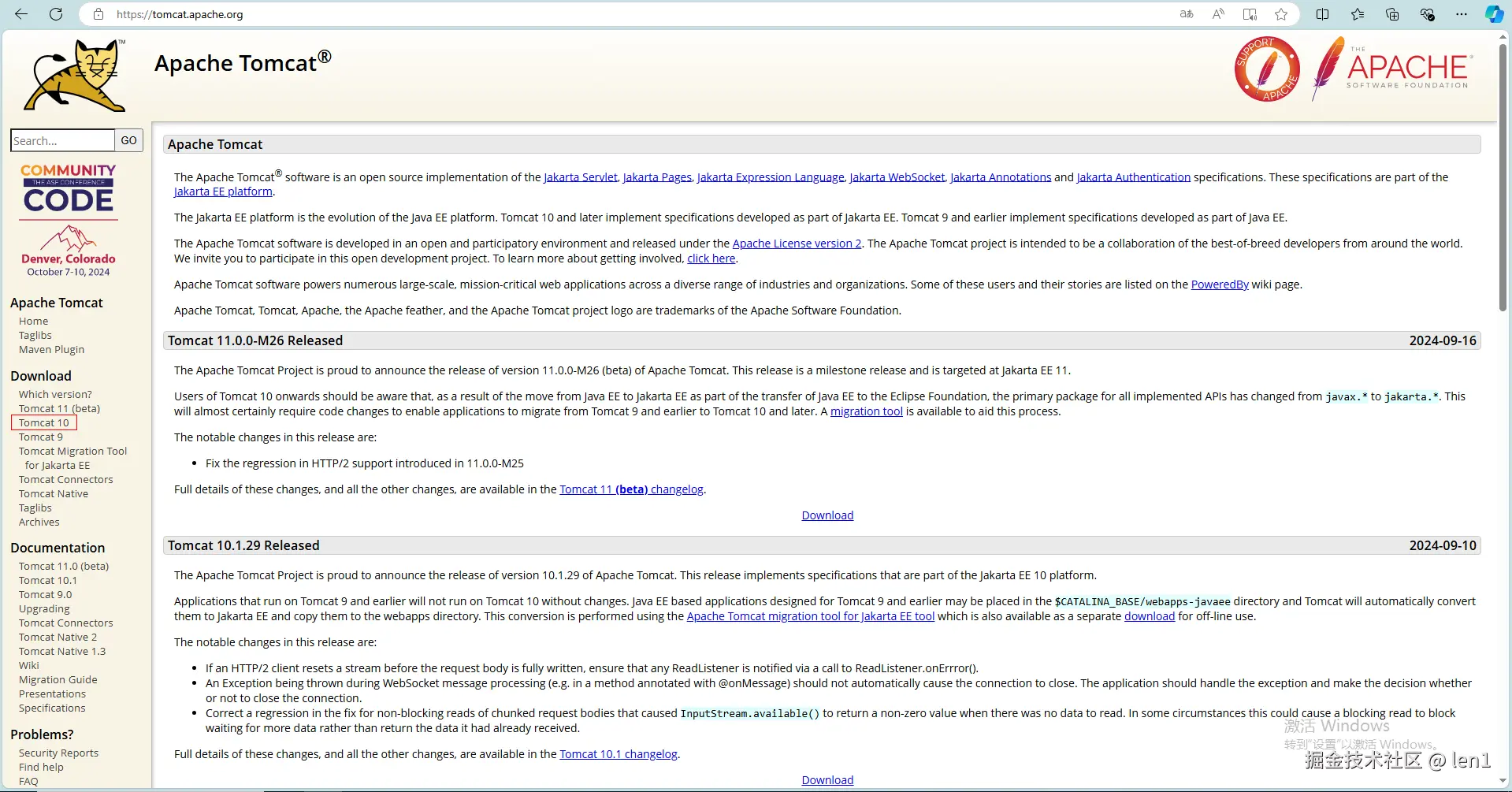Open the Security Reports link
The height and width of the screenshot is (792, 1512).
click(x=58, y=753)
